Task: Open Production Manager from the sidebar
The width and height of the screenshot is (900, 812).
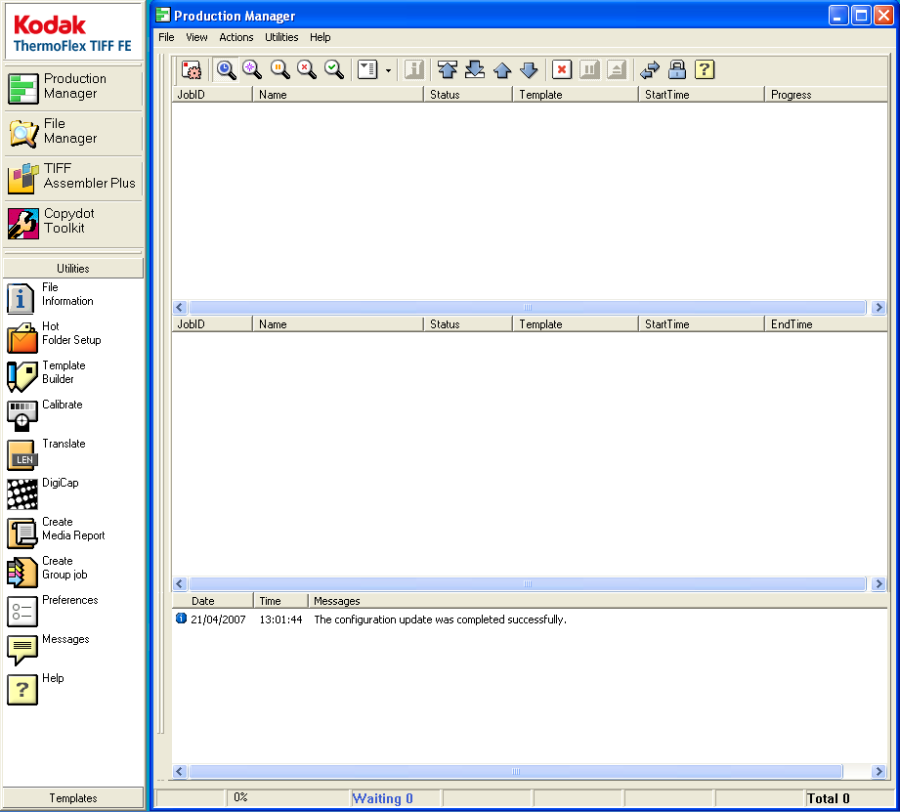Action: coord(73,87)
